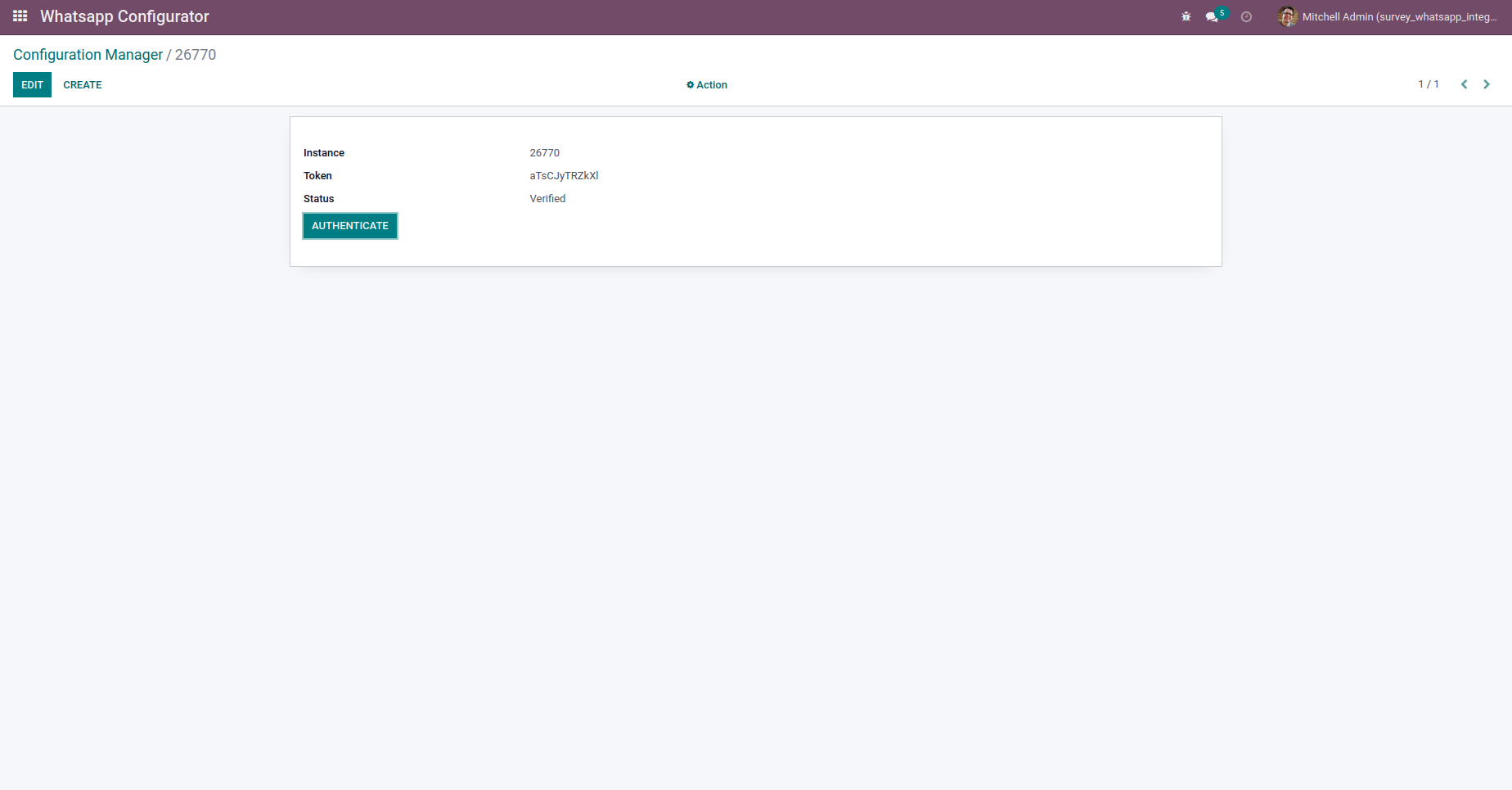Go back to Configuration Manager breadcrumb

click(x=88, y=55)
